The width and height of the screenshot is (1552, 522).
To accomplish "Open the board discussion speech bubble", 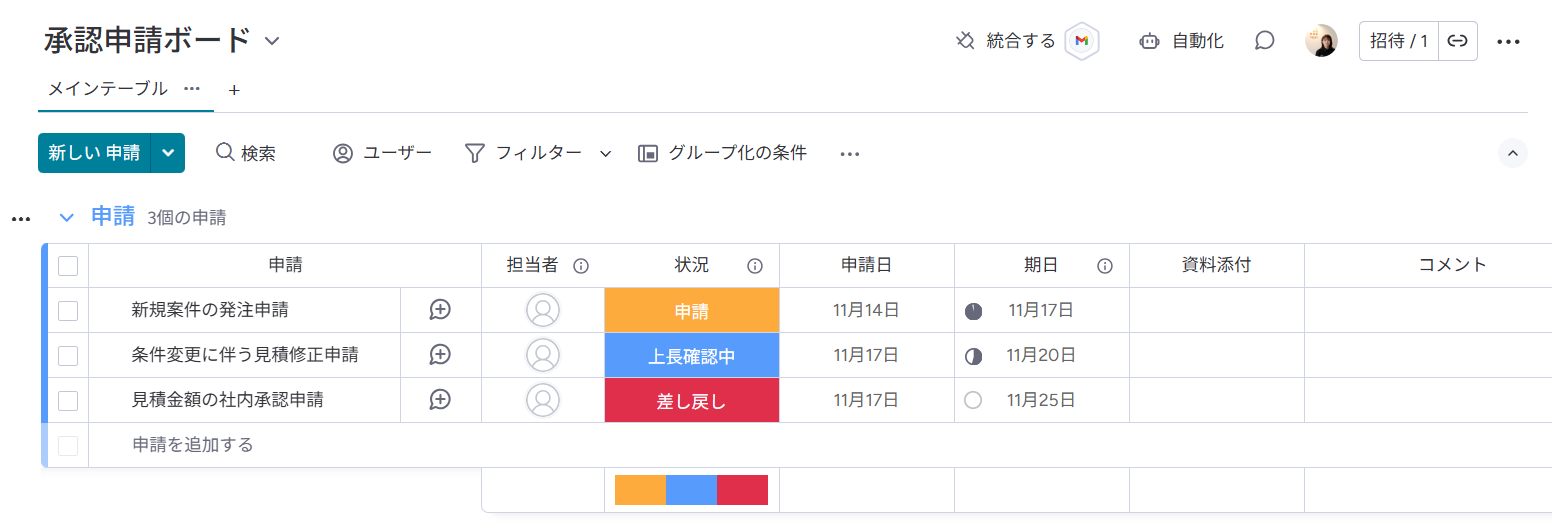I will coord(1264,41).
